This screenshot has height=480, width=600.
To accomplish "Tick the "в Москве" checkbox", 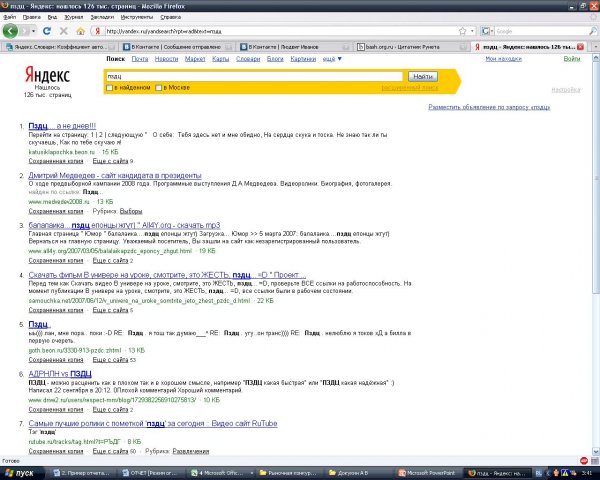I will coord(160,88).
